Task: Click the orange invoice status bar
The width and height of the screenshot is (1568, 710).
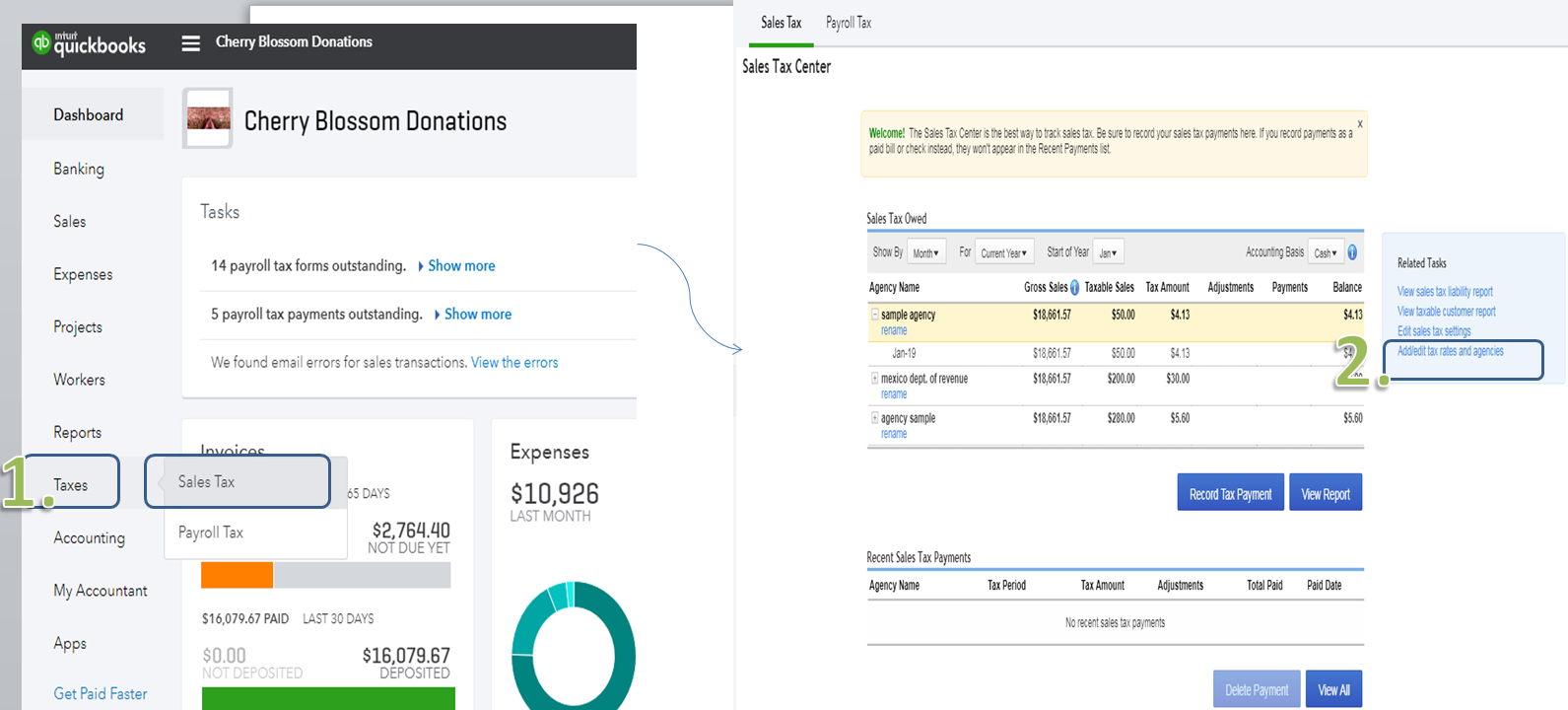Action: [x=237, y=575]
